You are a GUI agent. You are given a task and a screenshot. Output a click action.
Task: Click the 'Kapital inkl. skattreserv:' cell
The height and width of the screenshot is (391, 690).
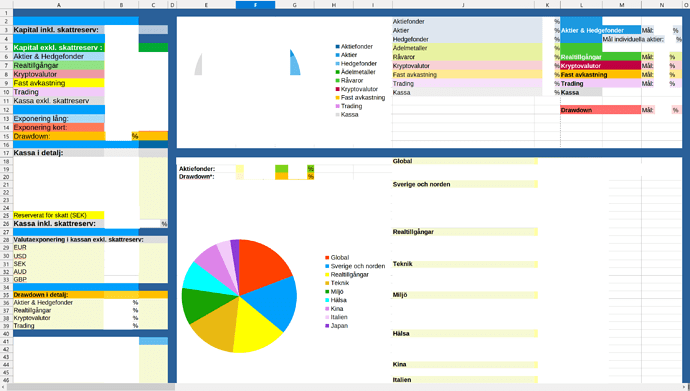tap(59, 30)
